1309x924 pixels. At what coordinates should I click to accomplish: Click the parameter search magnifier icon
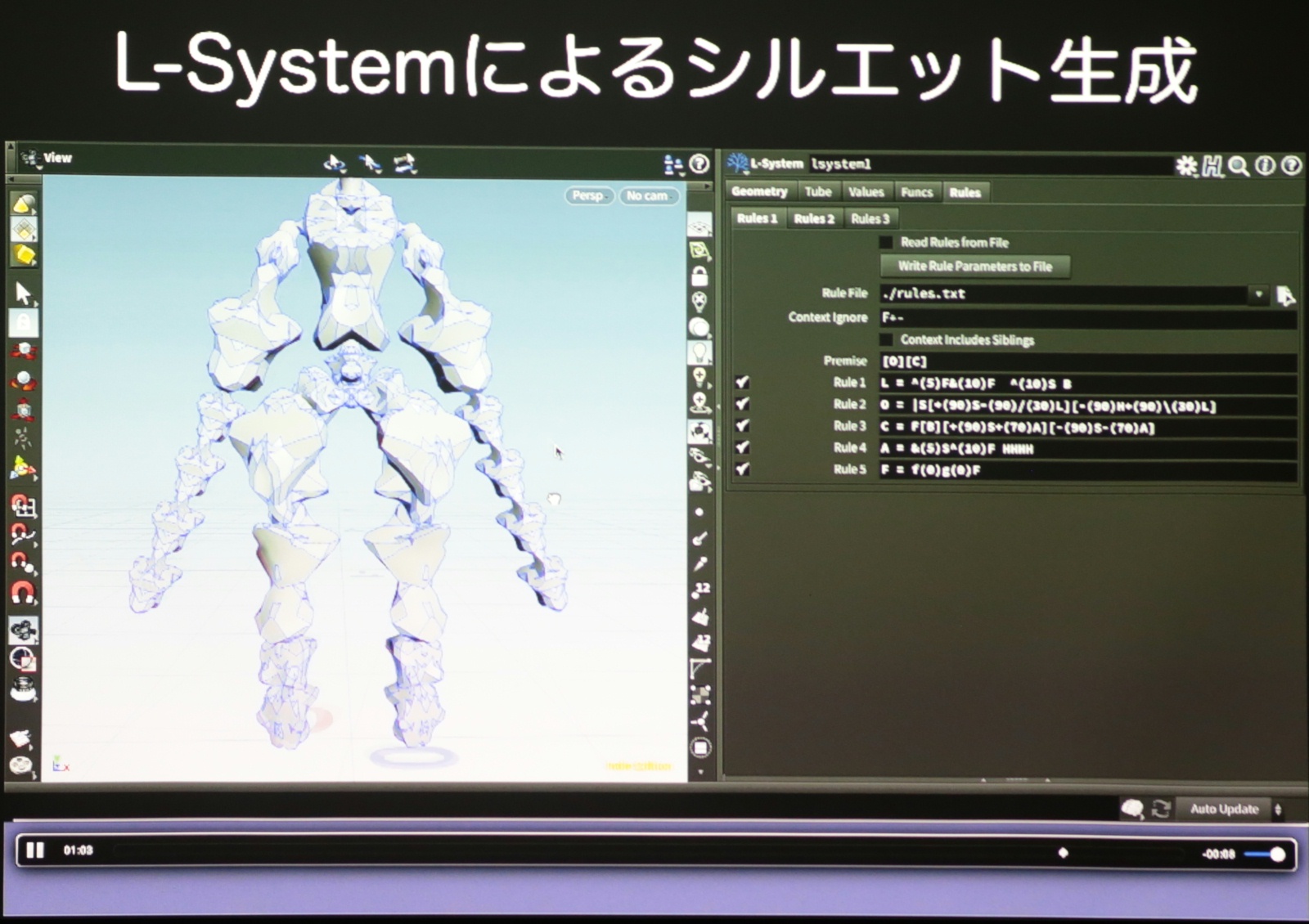1239,166
